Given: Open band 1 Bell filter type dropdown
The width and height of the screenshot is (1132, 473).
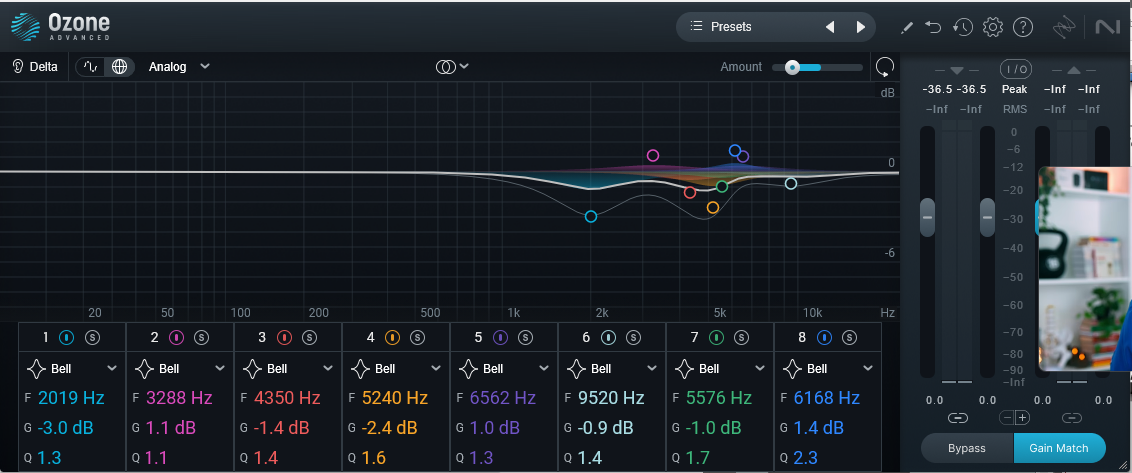Looking at the screenshot, I should tap(71, 368).
